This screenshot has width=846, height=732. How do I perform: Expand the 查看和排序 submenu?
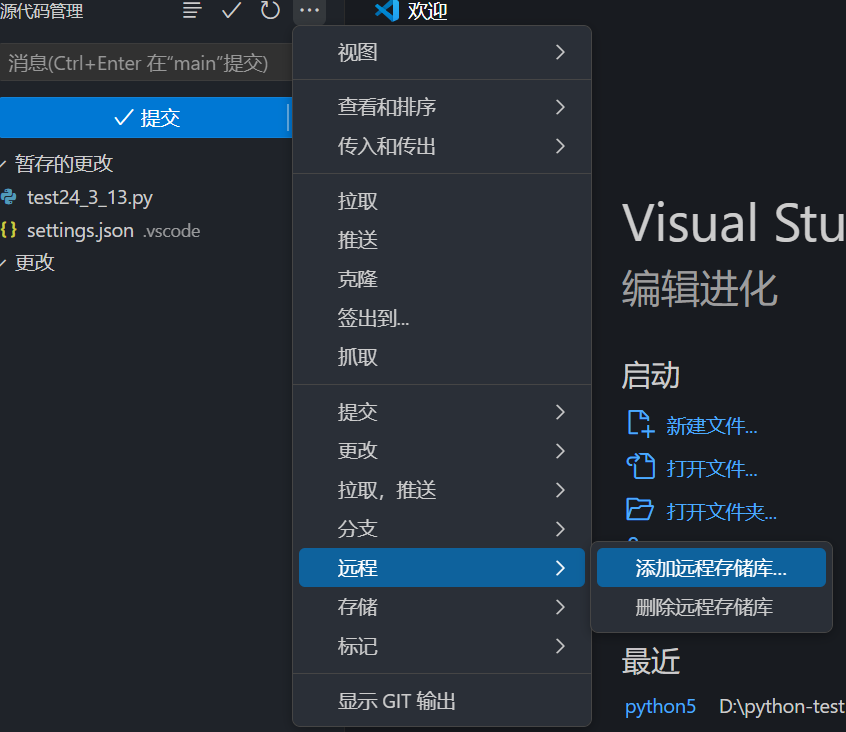pos(442,107)
